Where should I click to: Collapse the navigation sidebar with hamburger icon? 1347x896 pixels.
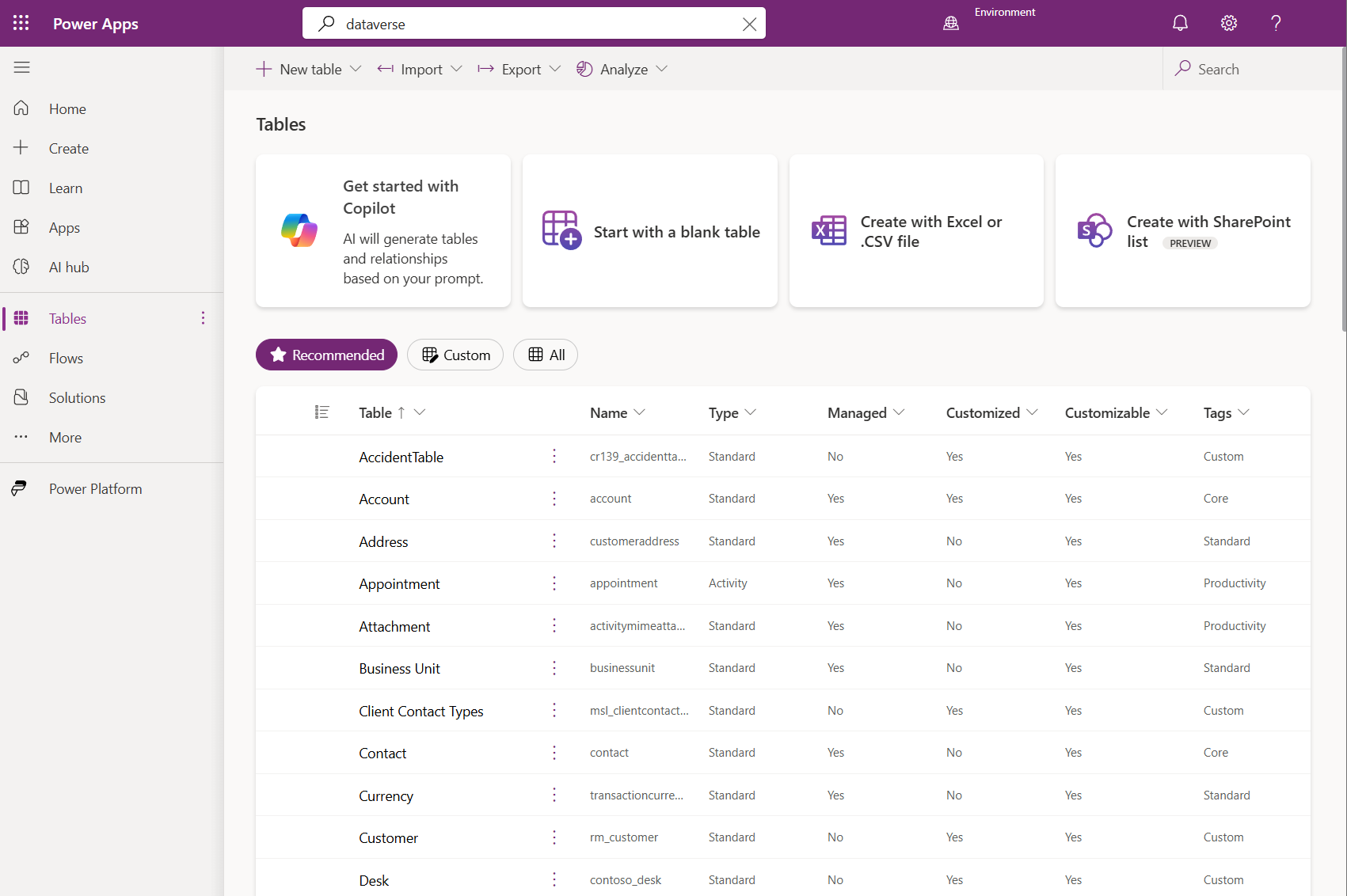click(21, 67)
